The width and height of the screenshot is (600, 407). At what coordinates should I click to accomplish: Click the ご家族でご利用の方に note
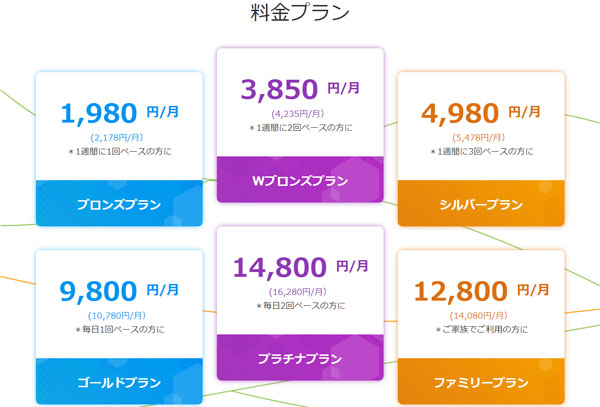pos(481,329)
